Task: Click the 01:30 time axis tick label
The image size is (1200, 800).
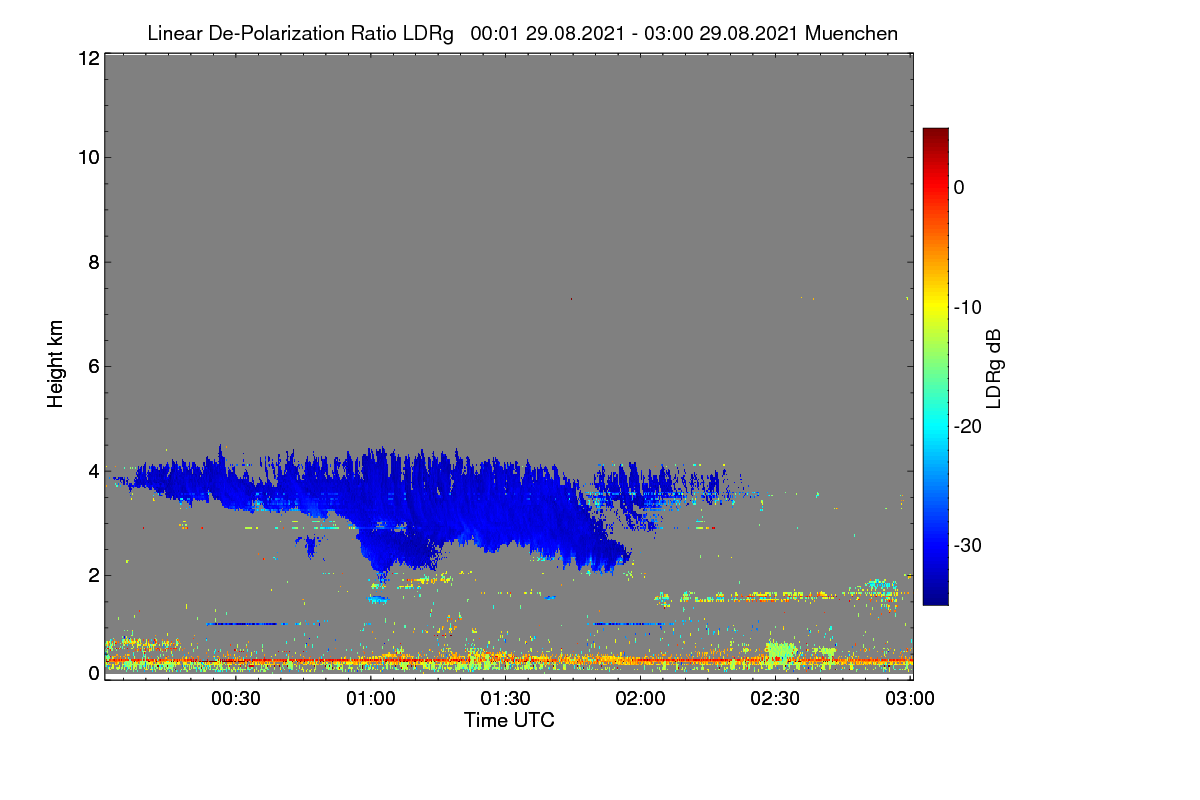Action: click(506, 698)
